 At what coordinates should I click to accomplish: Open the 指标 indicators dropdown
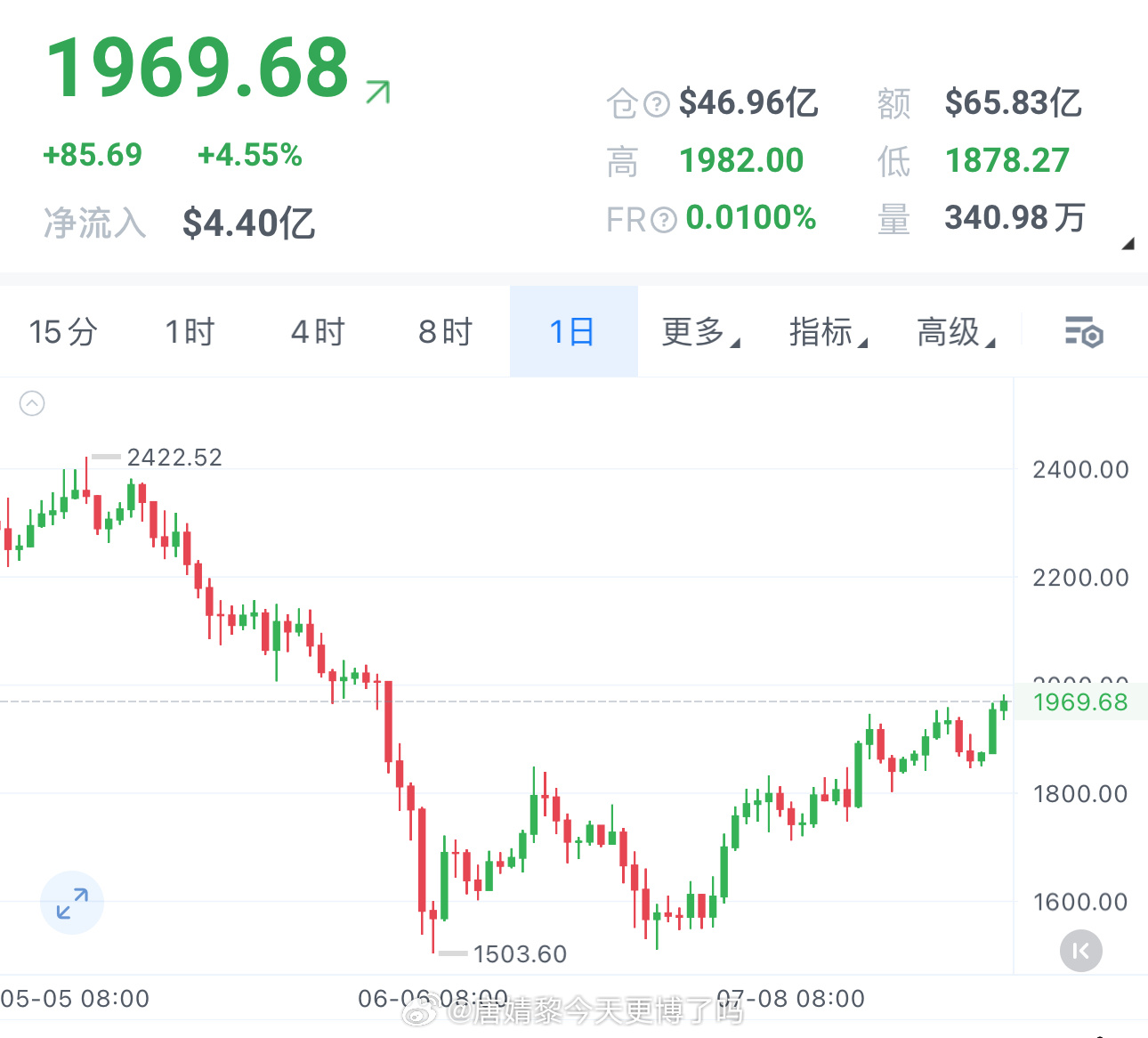tap(829, 332)
